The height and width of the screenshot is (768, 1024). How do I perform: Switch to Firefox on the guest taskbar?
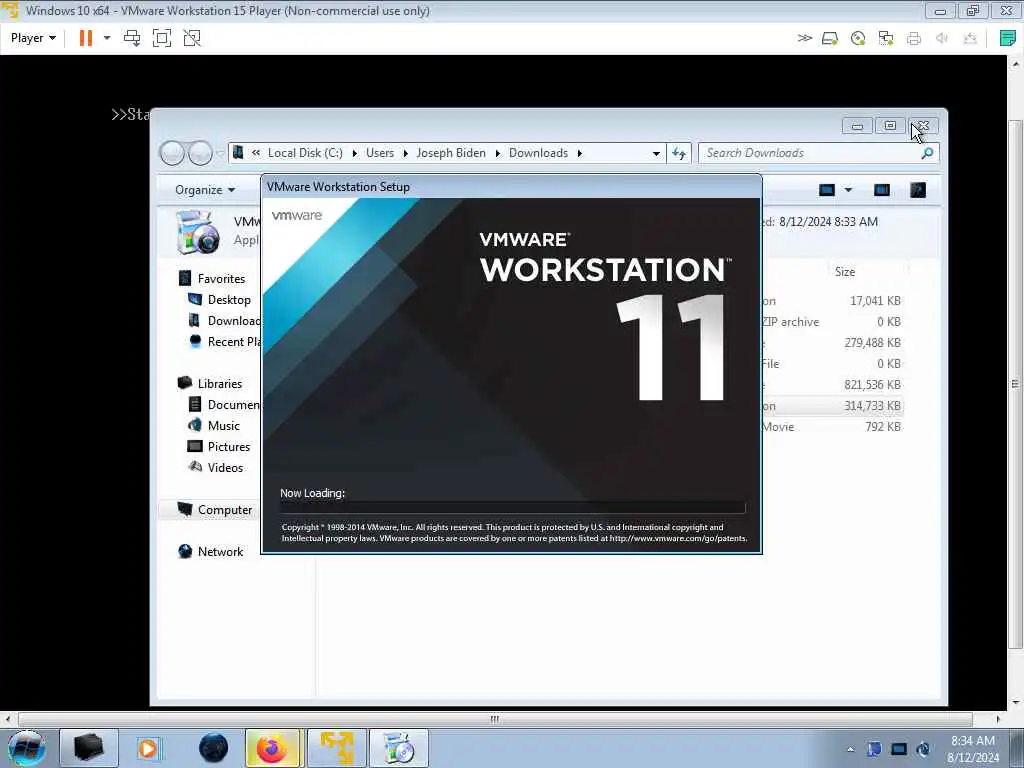272,748
